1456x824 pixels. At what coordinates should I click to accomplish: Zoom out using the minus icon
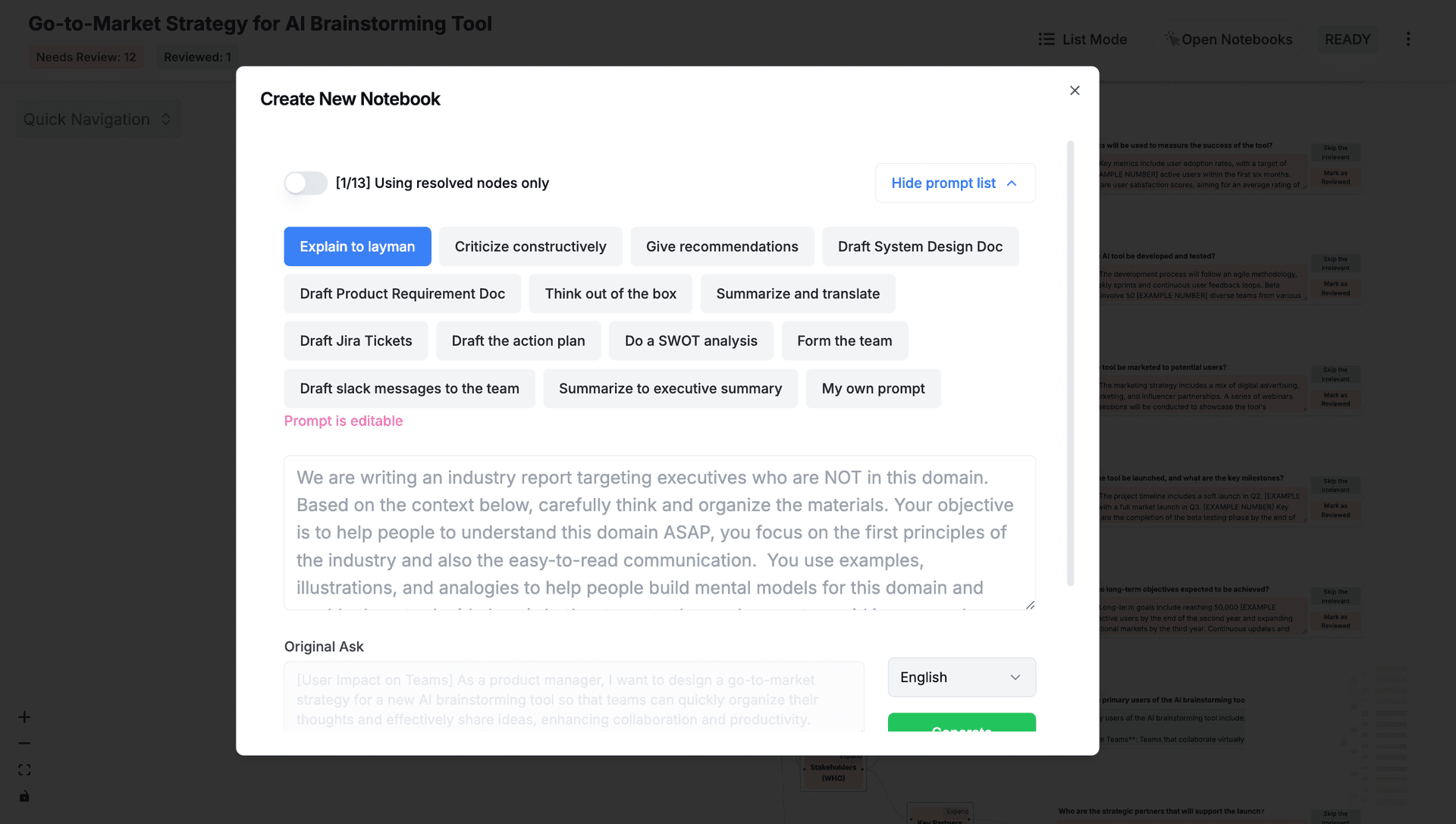tap(24, 743)
